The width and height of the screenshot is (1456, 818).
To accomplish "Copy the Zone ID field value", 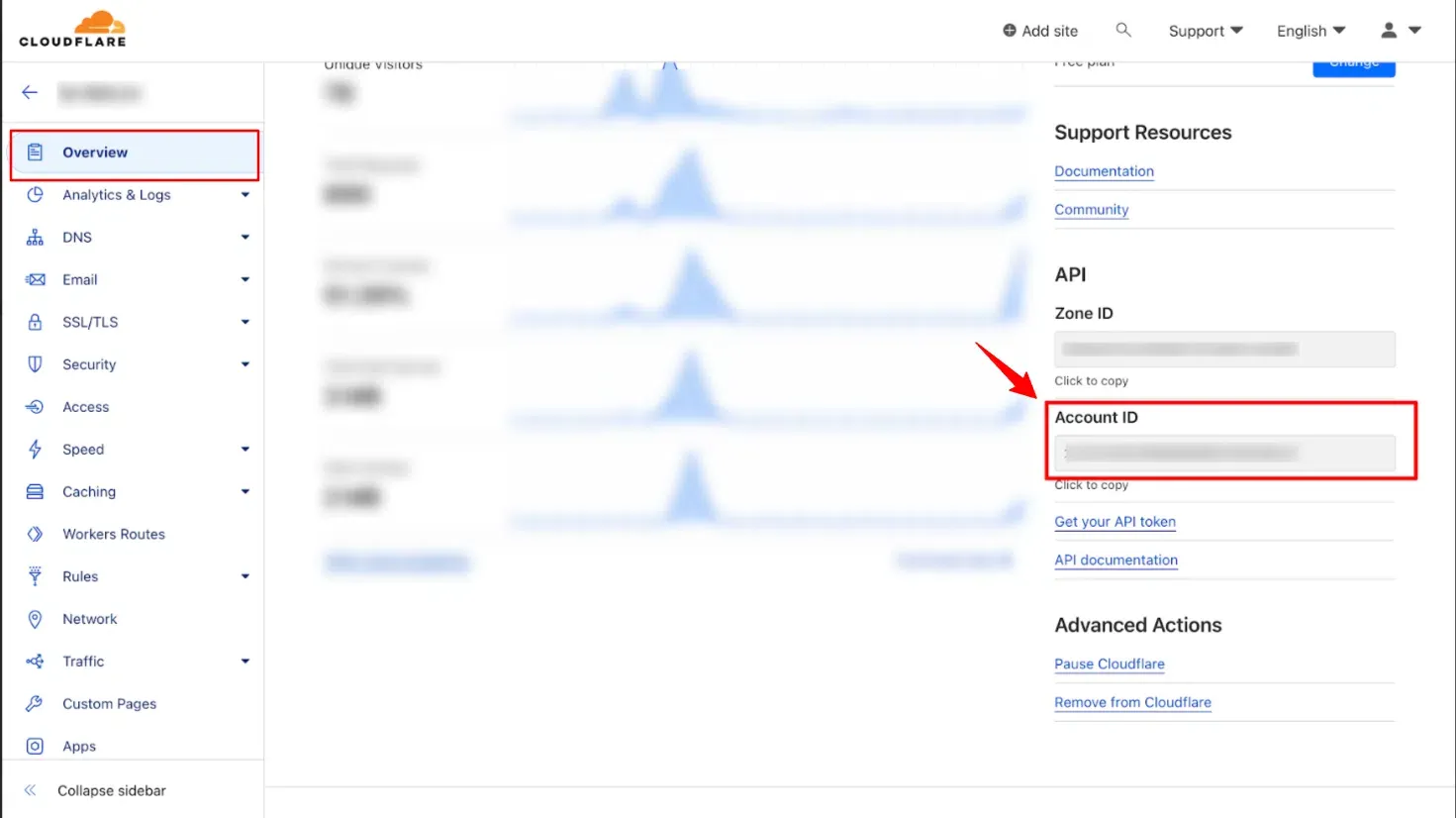I will (x=1224, y=350).
